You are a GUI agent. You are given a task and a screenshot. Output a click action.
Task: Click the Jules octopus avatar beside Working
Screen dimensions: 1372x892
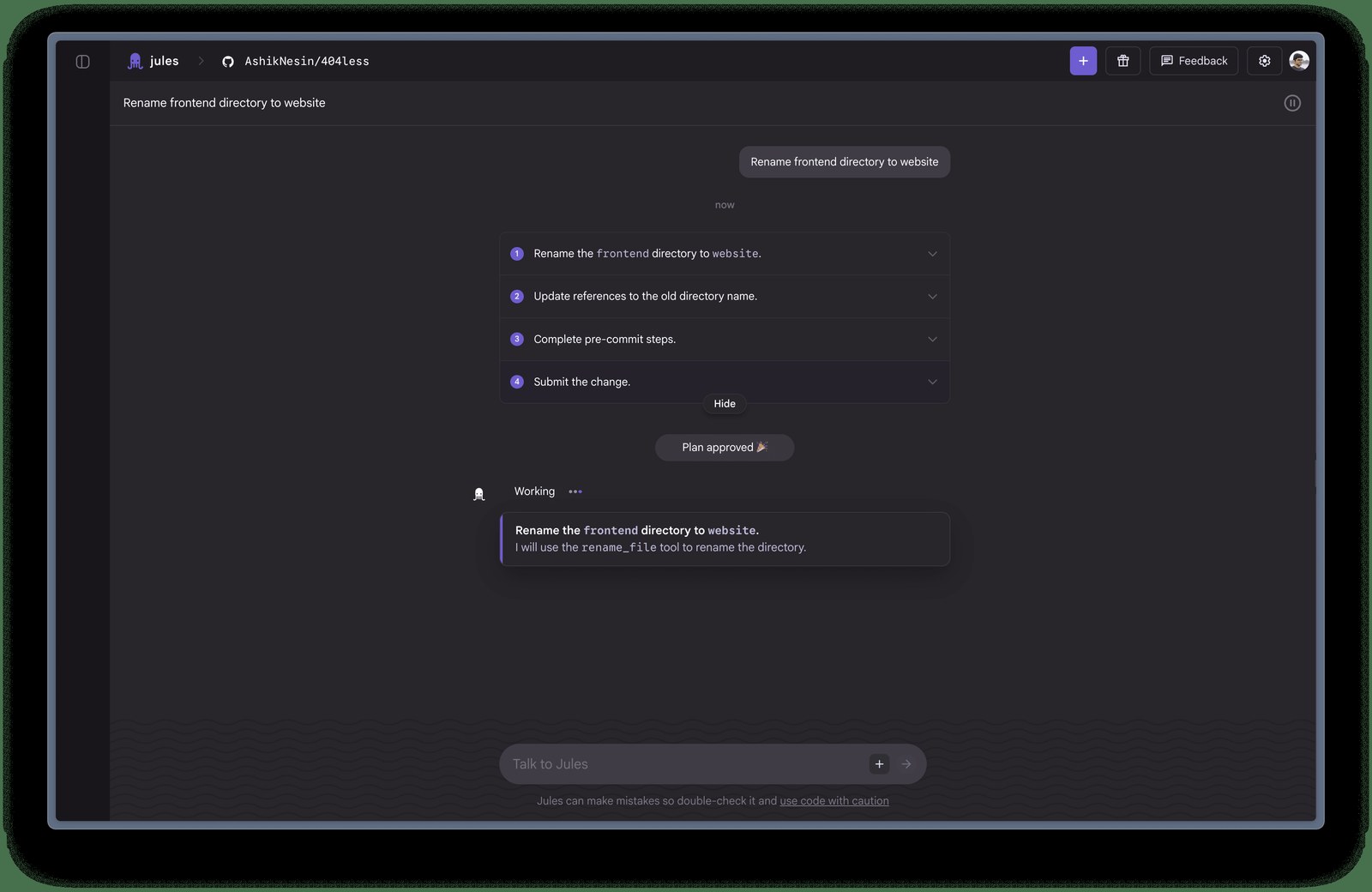479,494
